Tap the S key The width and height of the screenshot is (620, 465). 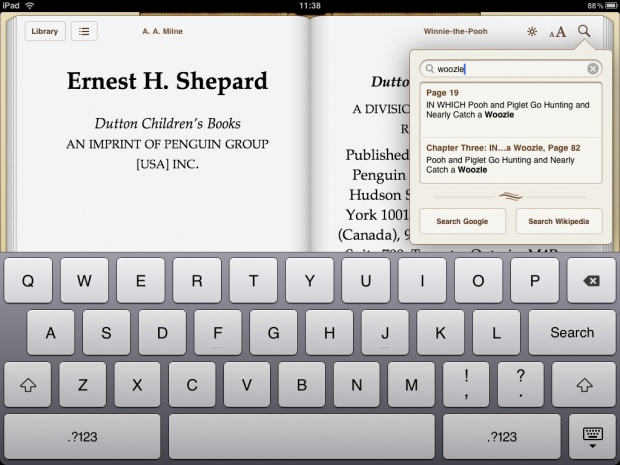pyautogui.click(x=106, y=332)
